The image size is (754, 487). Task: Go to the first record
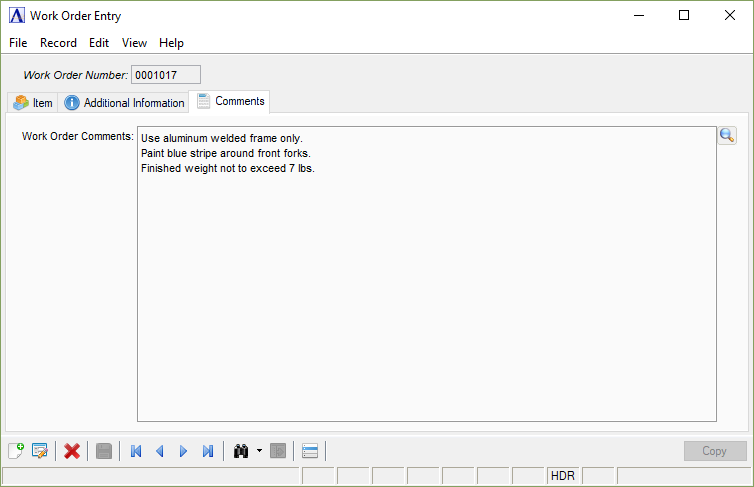tap(136, 451)
